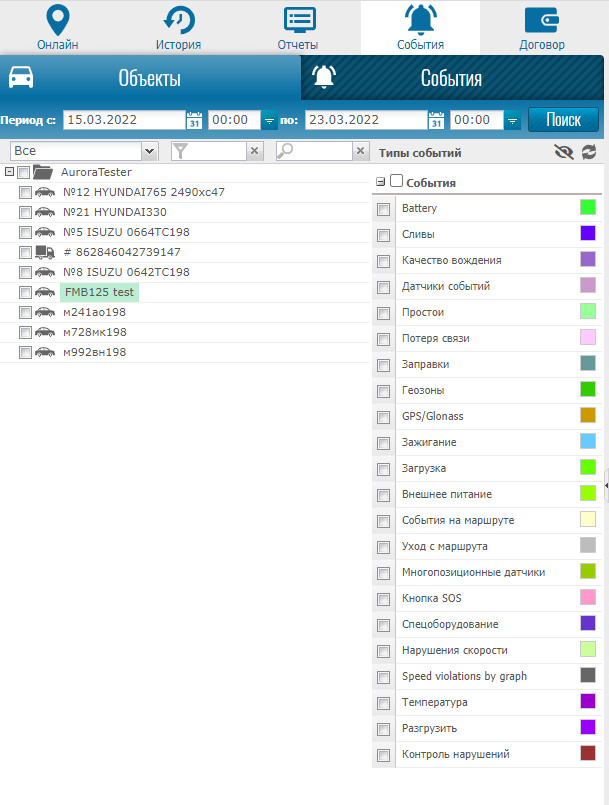Screen dimensions: 609x805
Task: Click the Поиск button
Action: click(x=563, y=120)
